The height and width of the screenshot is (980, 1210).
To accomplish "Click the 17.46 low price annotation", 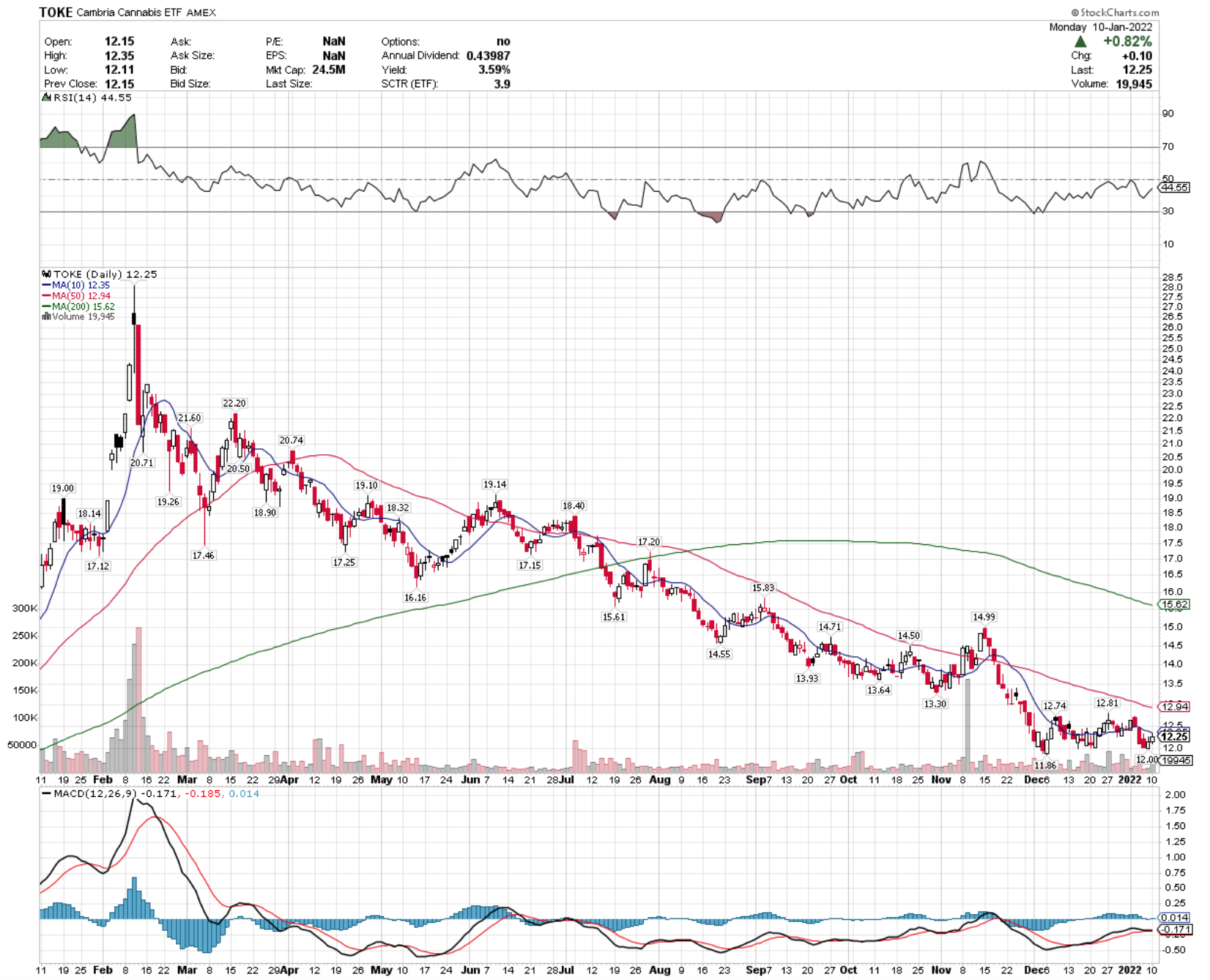I will (204, 556).
